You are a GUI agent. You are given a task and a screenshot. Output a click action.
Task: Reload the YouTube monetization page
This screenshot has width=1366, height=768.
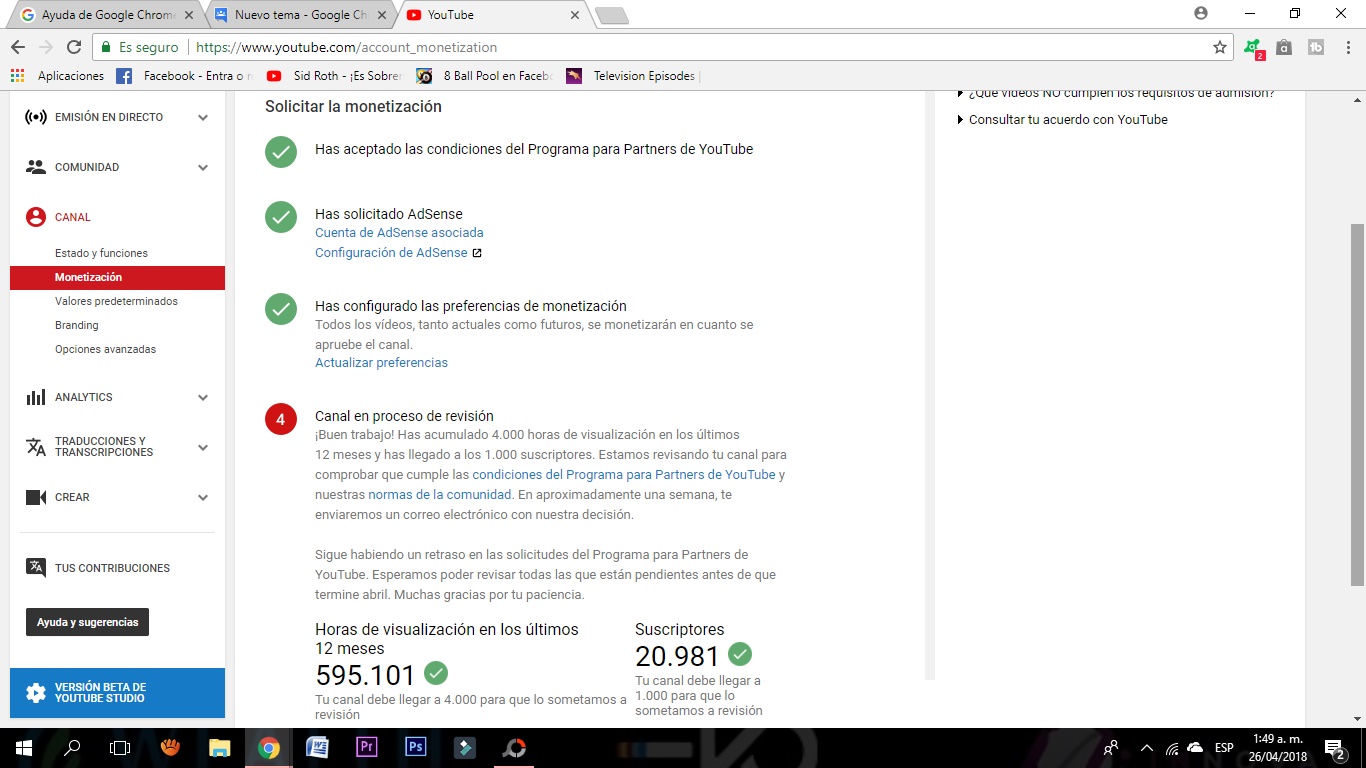pyautogui.click(x=74, y=47)
